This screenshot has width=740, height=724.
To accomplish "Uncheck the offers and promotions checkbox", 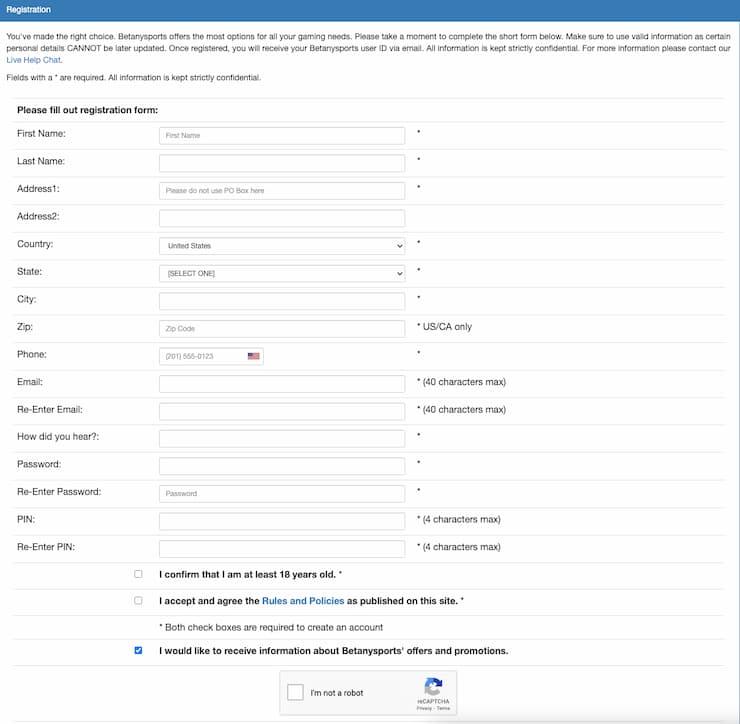I will (x=138, y=650).
